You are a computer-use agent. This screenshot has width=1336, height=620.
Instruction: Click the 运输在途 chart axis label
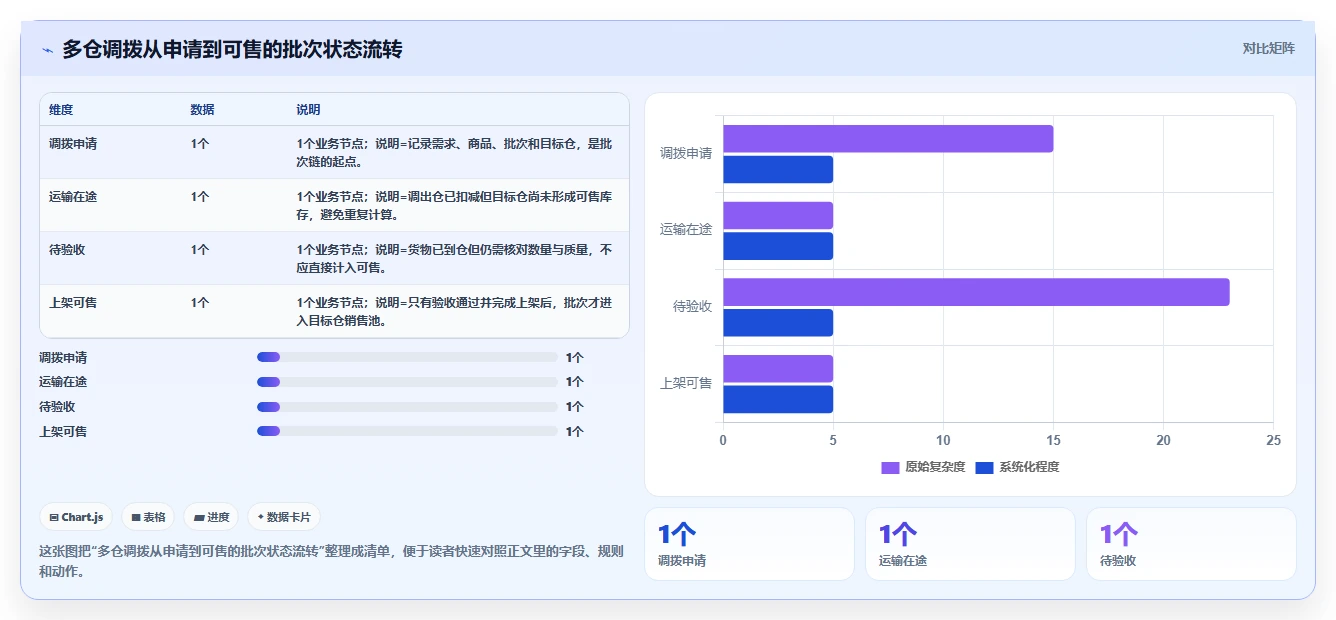point(686,229)
